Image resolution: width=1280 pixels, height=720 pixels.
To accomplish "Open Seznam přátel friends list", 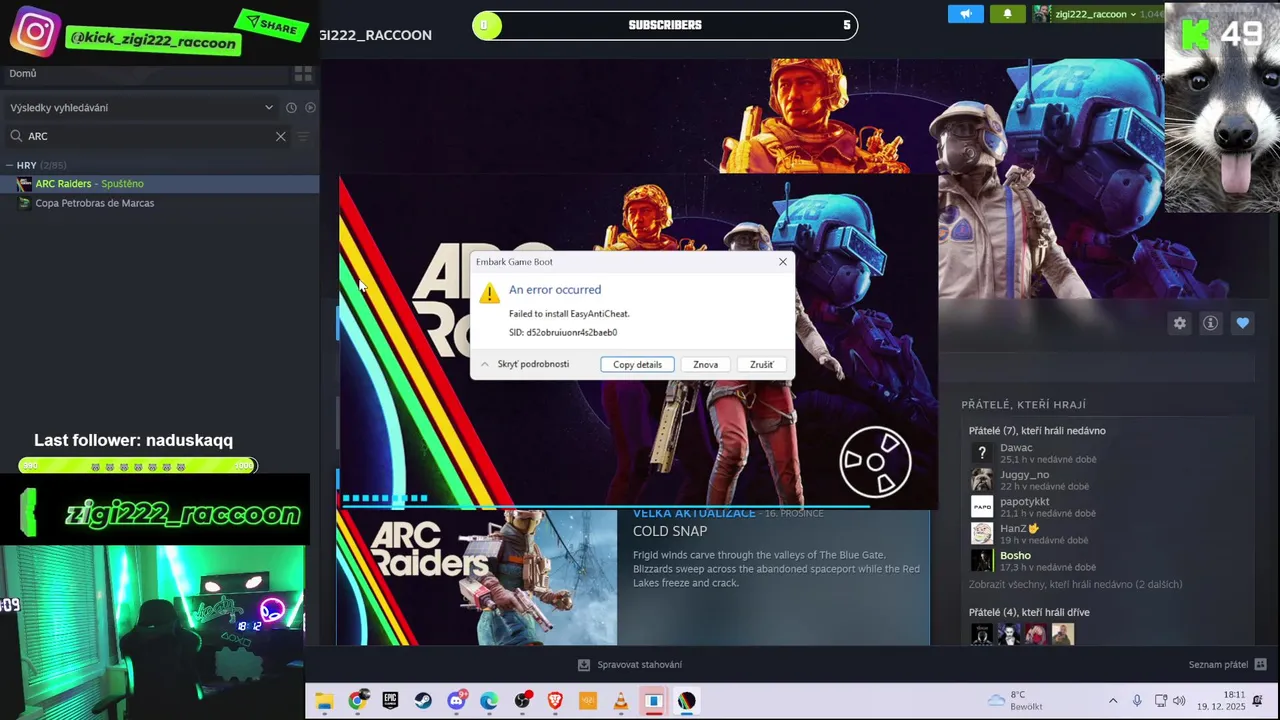I will coord(1218,665).
